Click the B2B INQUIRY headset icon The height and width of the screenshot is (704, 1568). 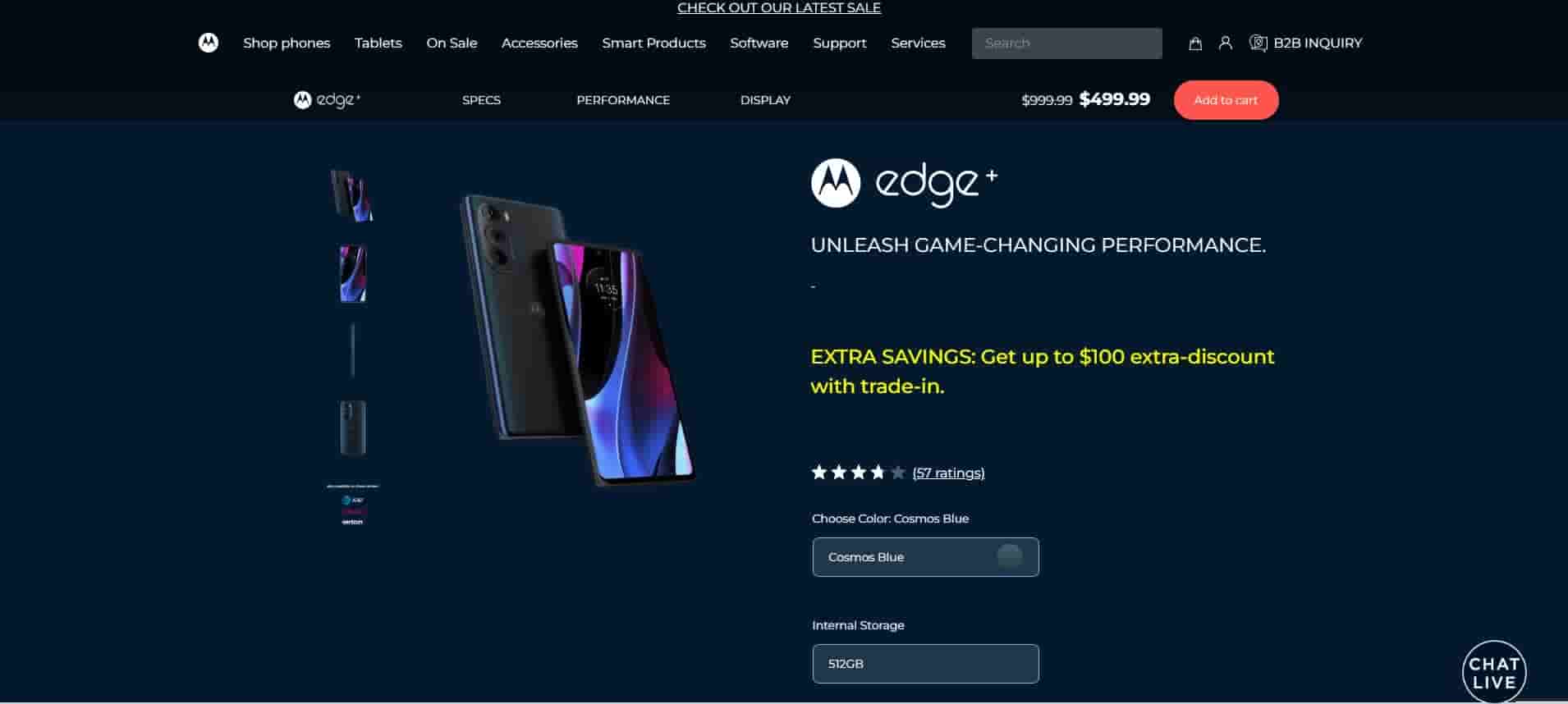point(1258,43)
